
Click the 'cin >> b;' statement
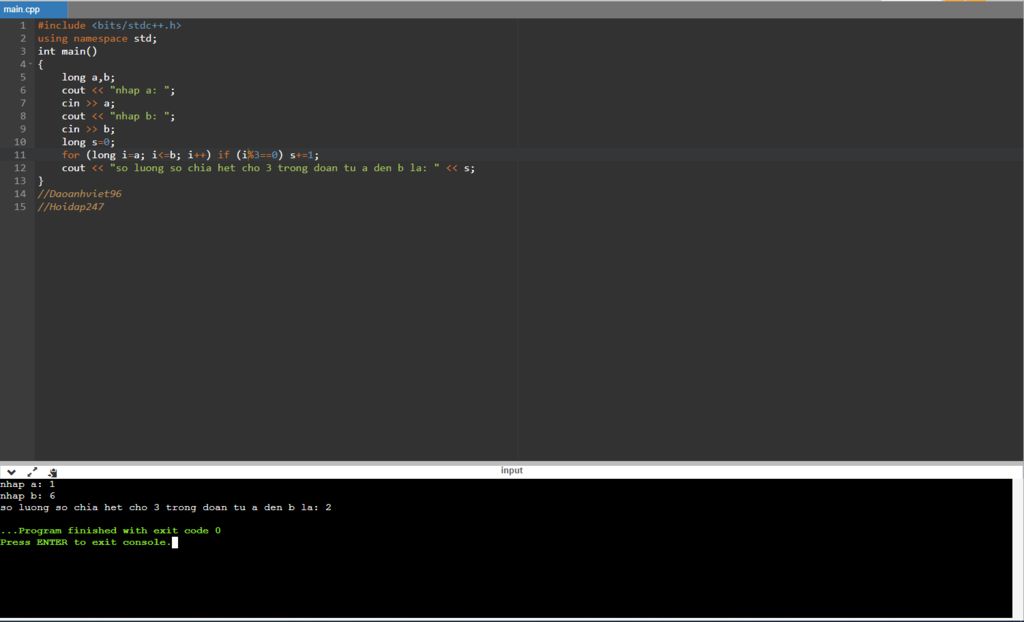[88, 129]
